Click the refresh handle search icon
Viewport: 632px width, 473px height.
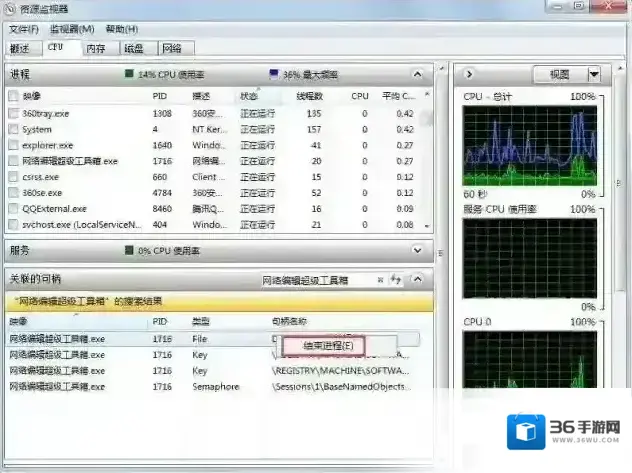pyautogui.click(x=397, y=281)
